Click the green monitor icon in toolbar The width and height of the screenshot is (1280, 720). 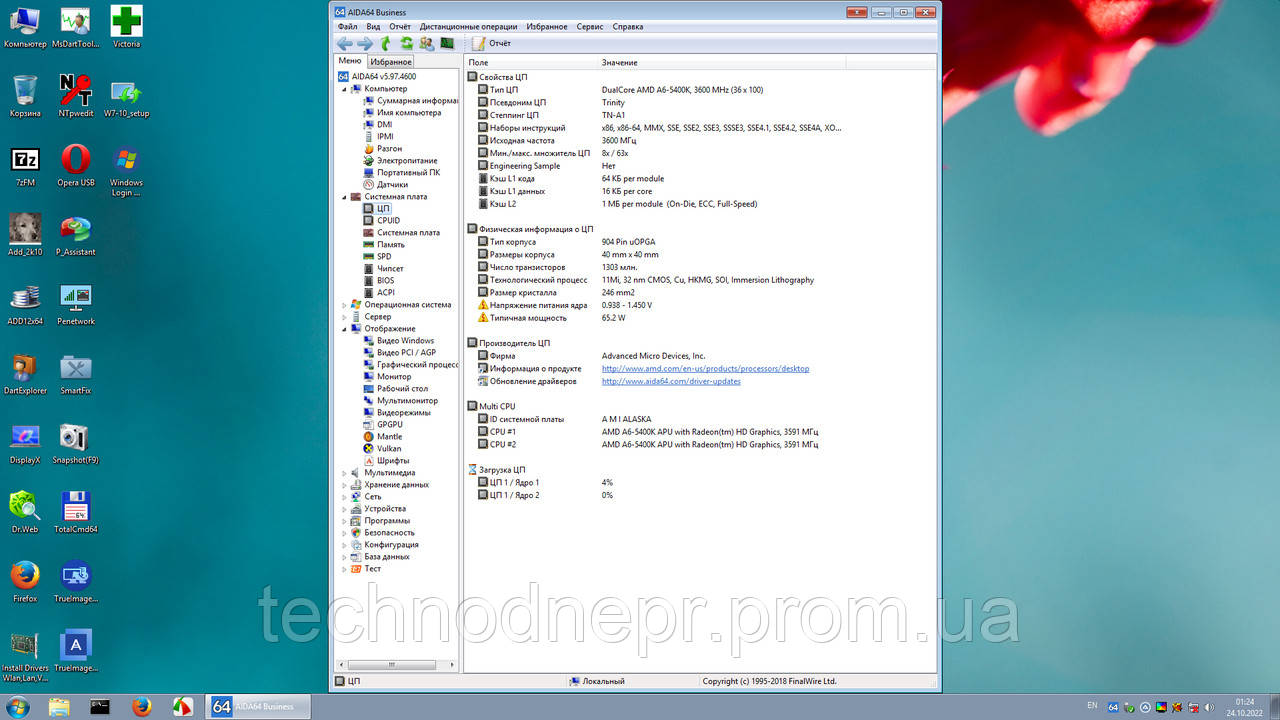(447, 44)
